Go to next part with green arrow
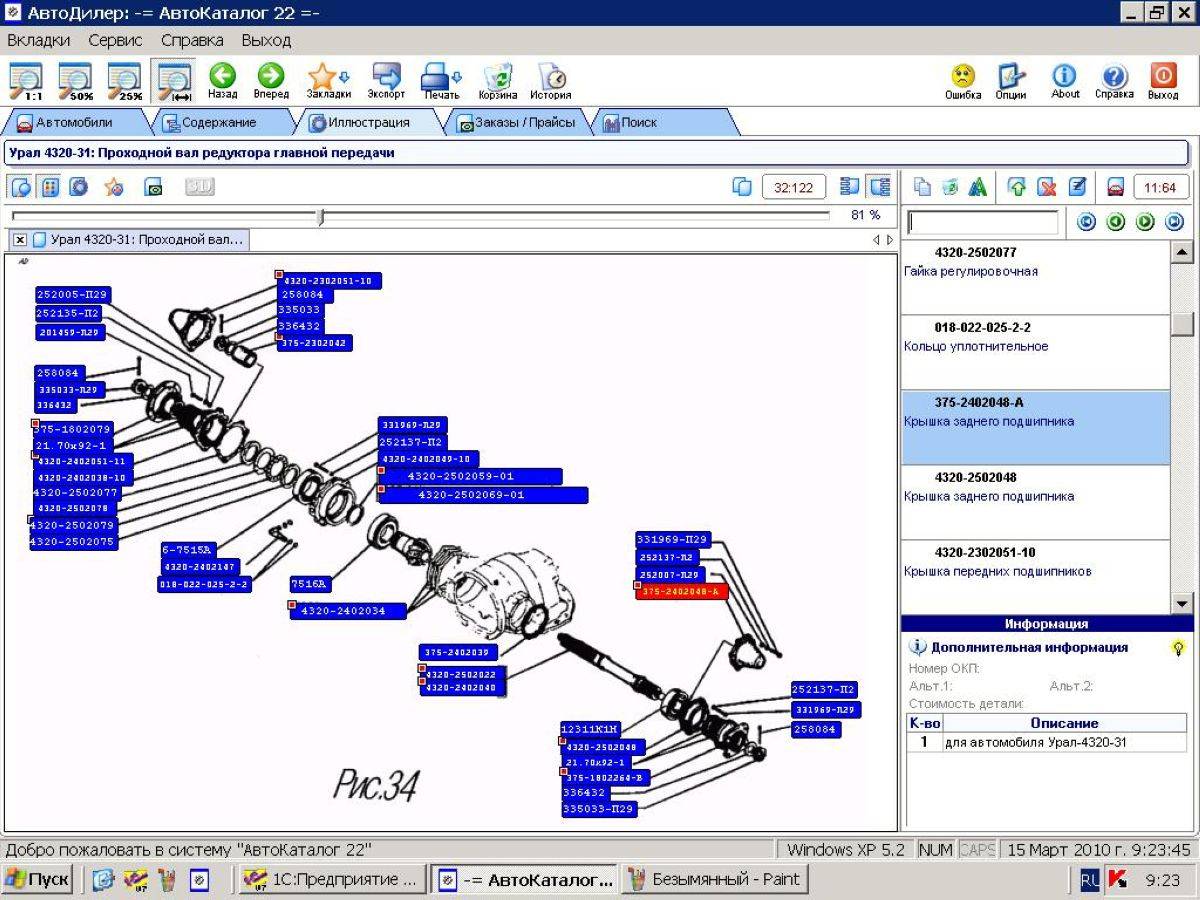1200x900 pixels. tap(1145, 222)
